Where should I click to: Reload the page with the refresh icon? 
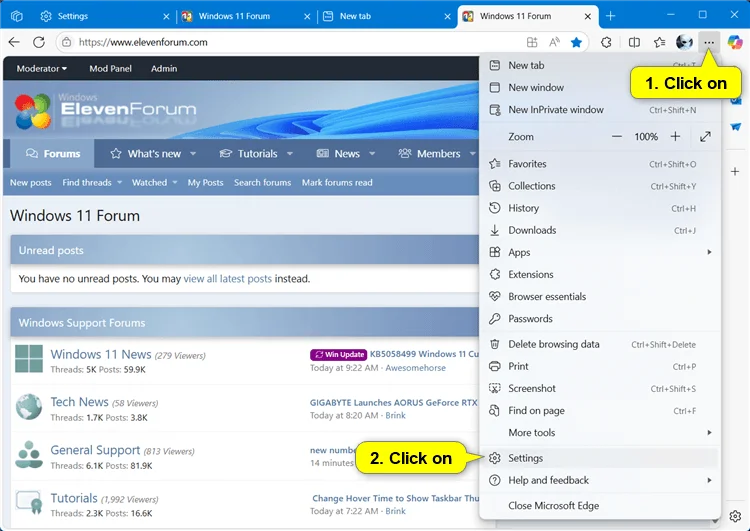pos(39,42)
